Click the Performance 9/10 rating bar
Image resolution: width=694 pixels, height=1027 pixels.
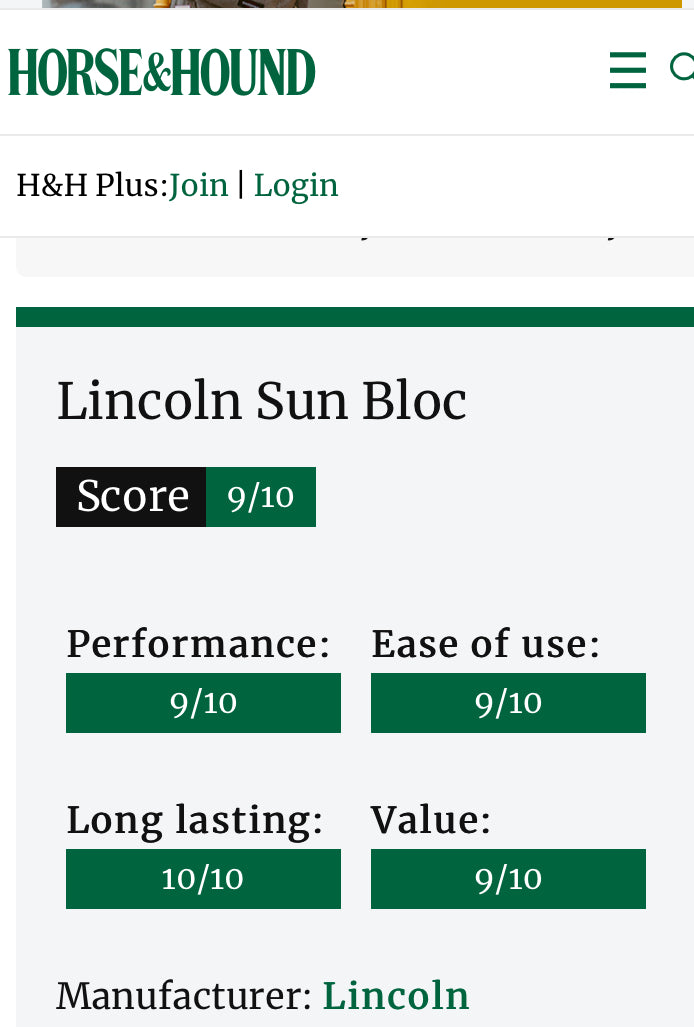(203, 703)
